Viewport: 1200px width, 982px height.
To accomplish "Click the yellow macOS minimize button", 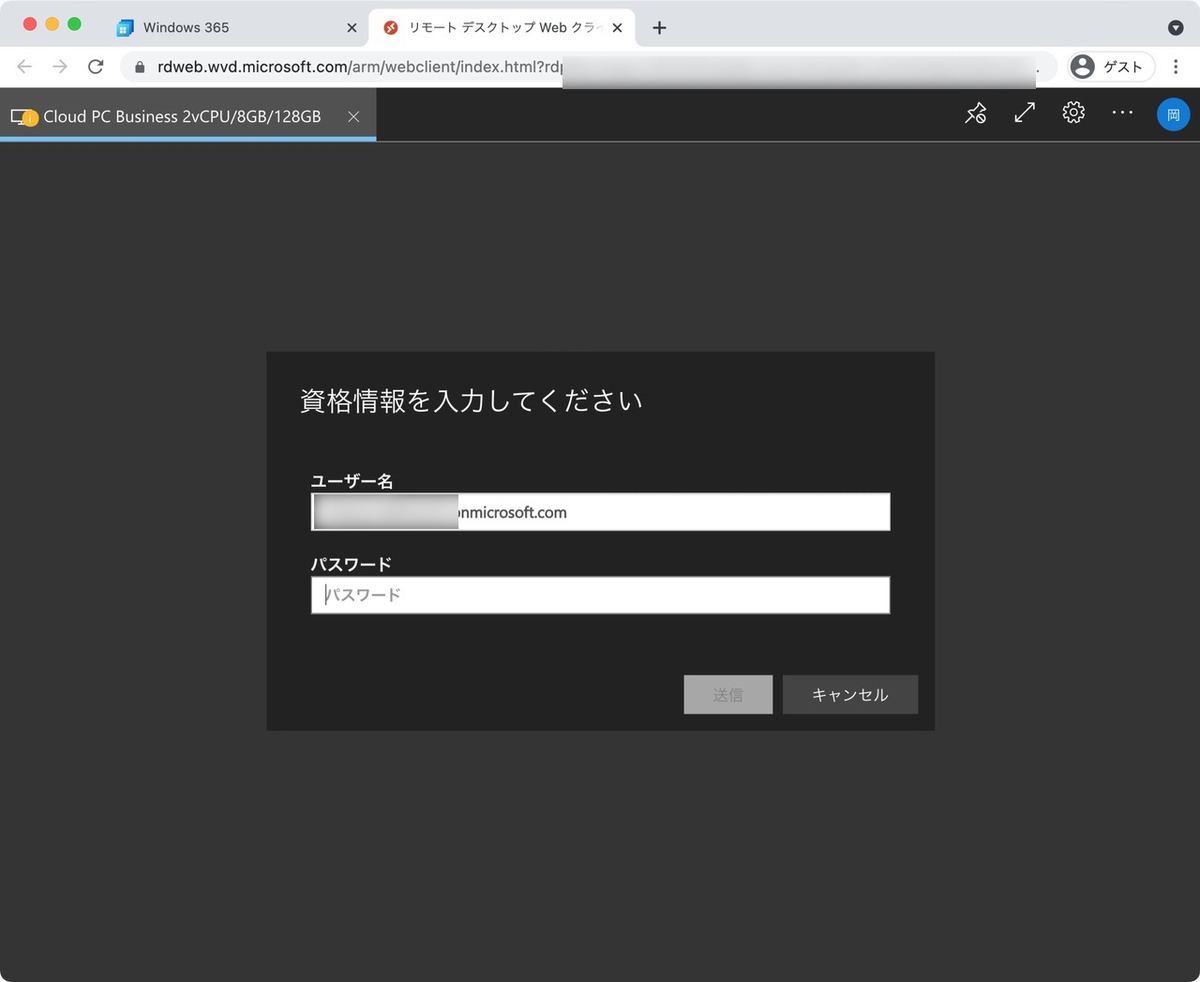I will pyautogui.click(x=52, y=24).
